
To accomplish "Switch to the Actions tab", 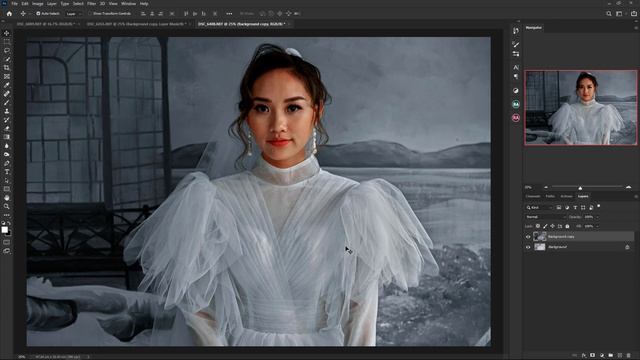I will point(566,196).
